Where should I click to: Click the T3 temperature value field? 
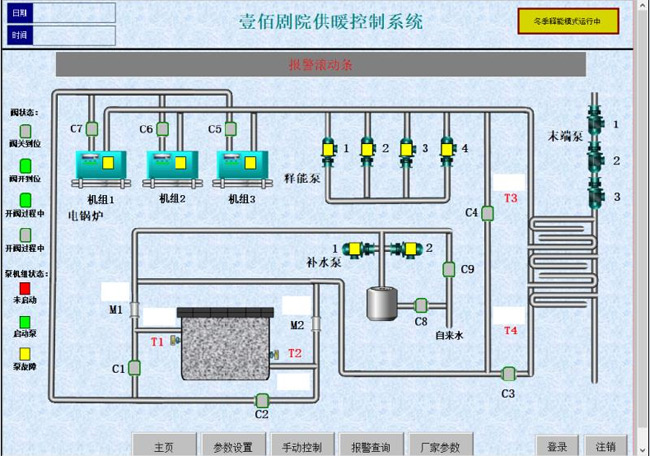tap(510, 182)
